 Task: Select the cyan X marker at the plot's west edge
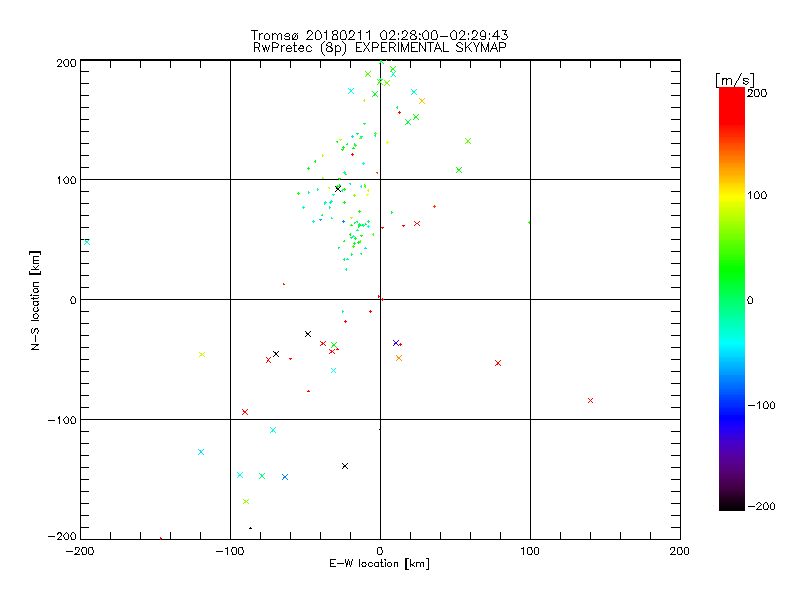[x=87, y=242]
